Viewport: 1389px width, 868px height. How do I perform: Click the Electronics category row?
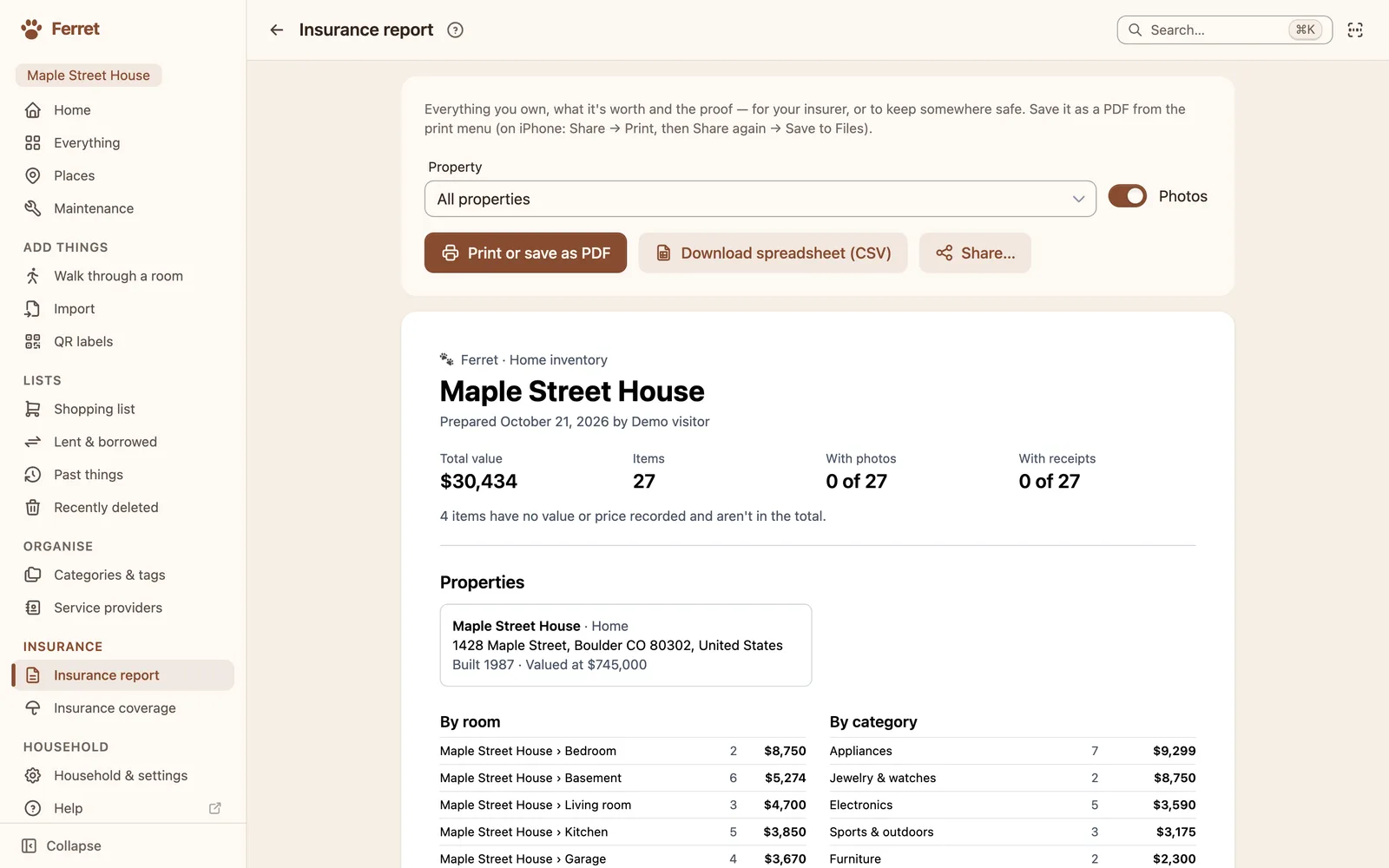(1012, 805)
